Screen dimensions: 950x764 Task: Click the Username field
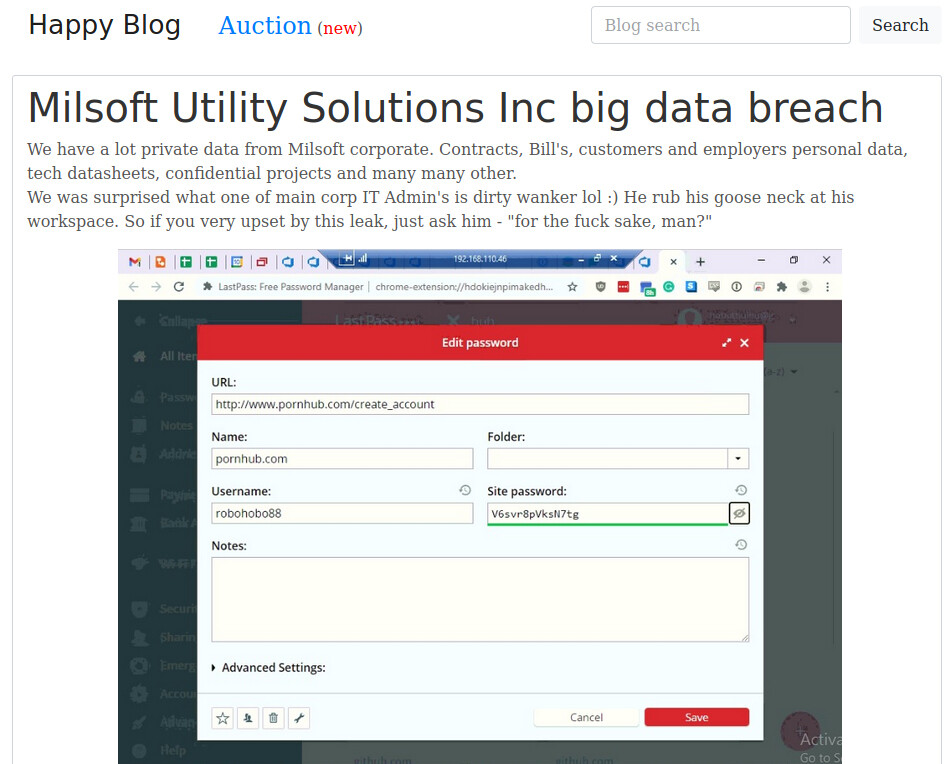[x=342, y=513]
